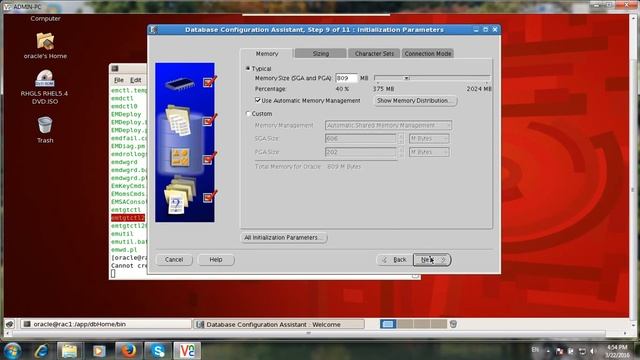Click the SGA Size spinner arrows
This screenshot has width=640, height=360.
pyautogui.click(x=400, y=138)
